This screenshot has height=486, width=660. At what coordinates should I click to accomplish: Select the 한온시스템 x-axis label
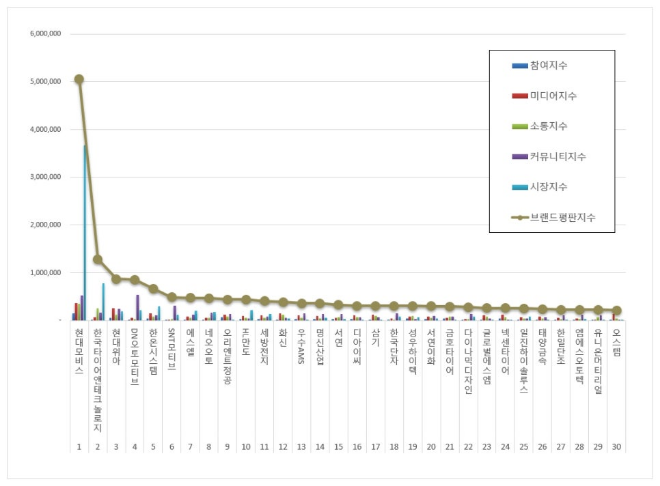[153, 349]
